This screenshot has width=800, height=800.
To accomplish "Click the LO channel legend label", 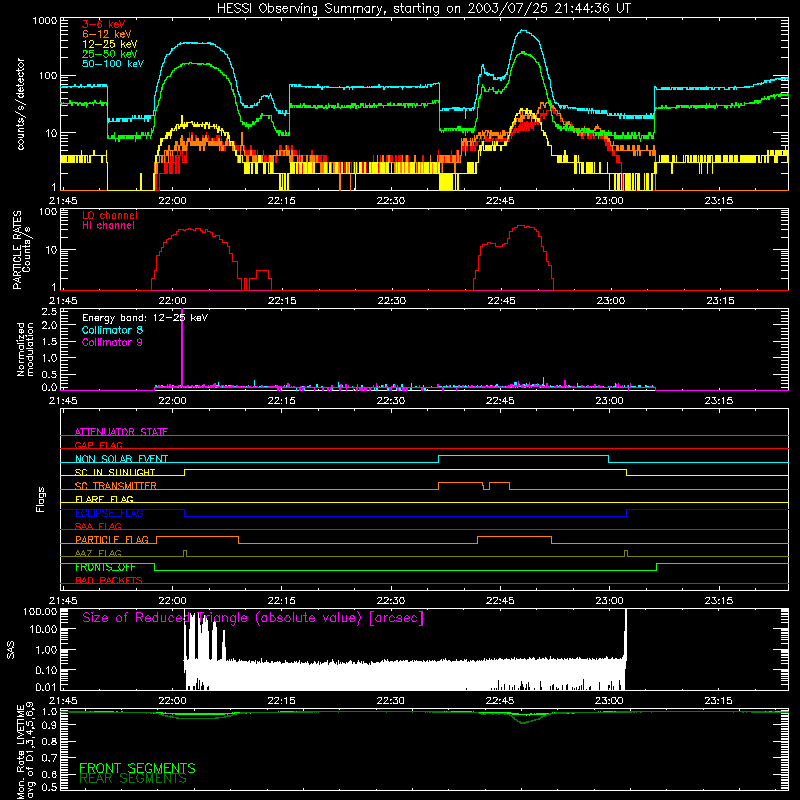I will point(110,215).
